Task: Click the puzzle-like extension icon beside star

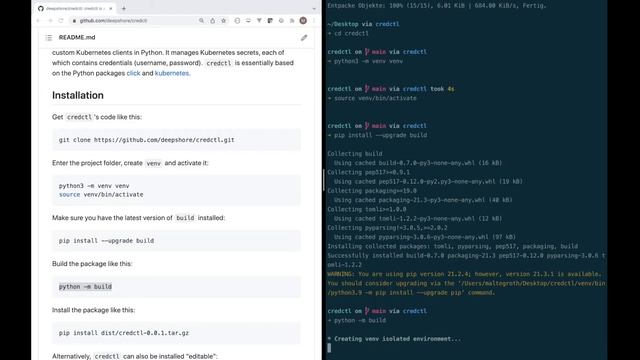Action: [x=237, y=20]
